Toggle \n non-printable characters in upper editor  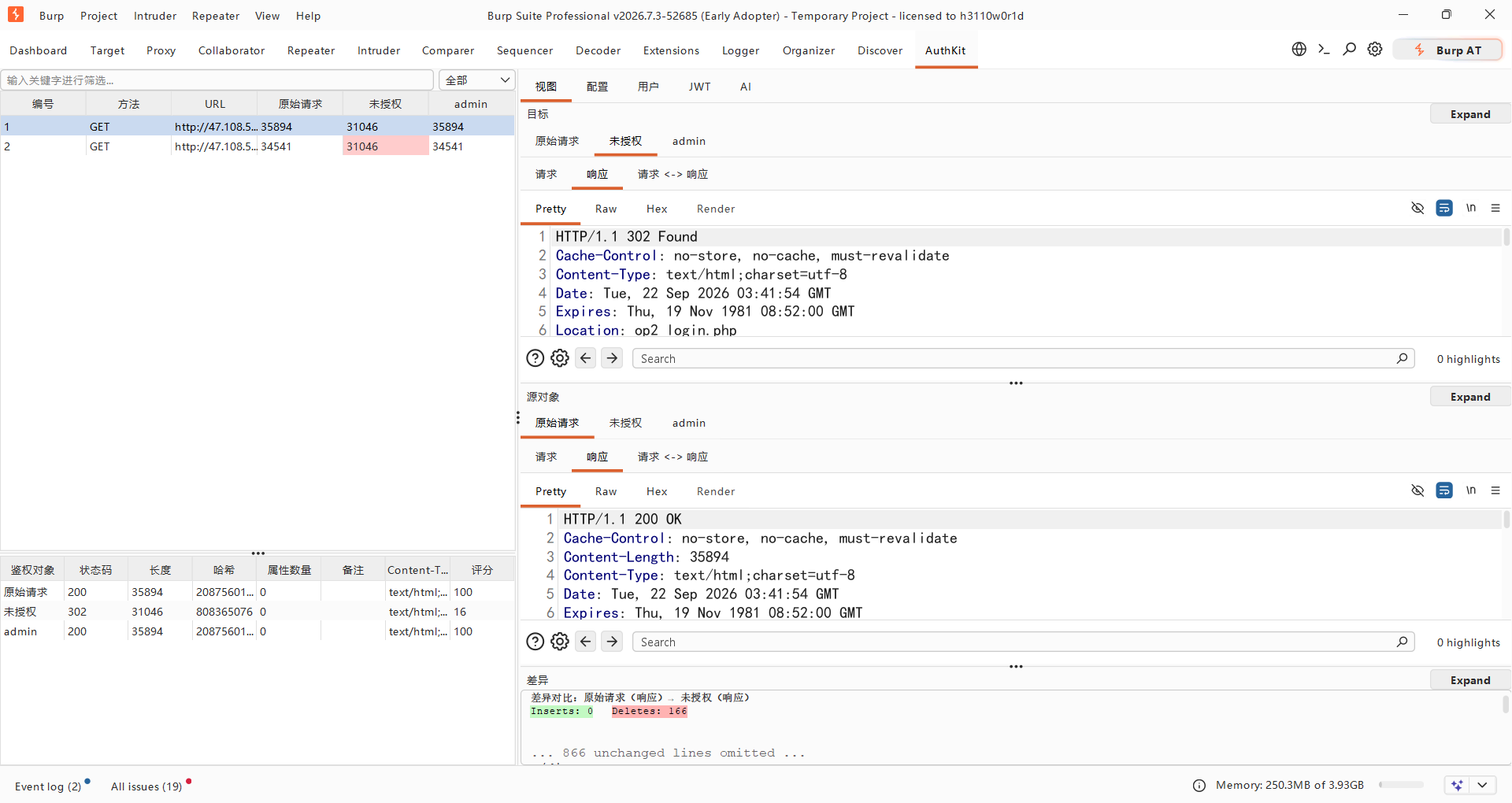(1470, 208)
